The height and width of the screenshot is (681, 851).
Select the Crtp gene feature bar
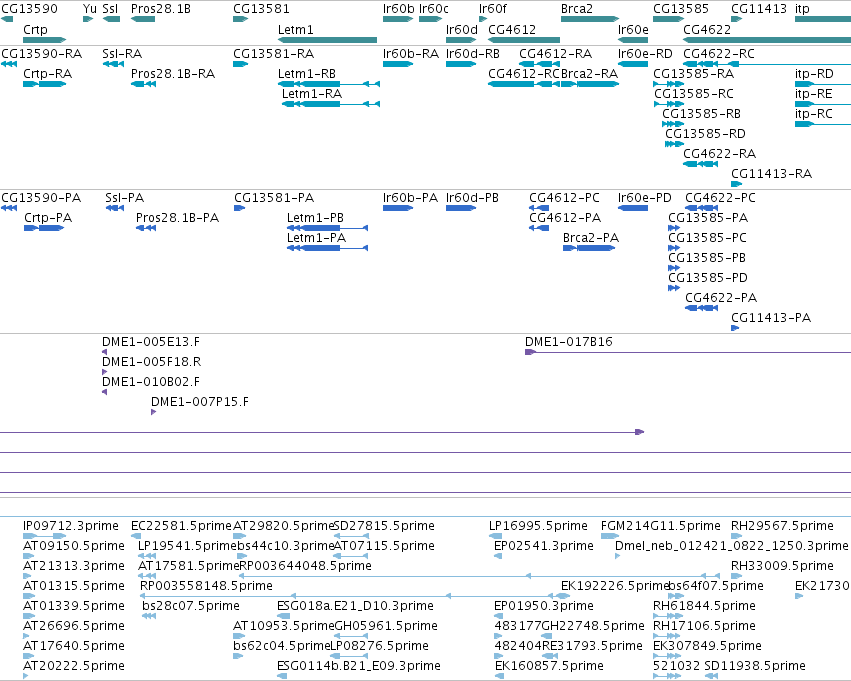[x=45, y=40]
